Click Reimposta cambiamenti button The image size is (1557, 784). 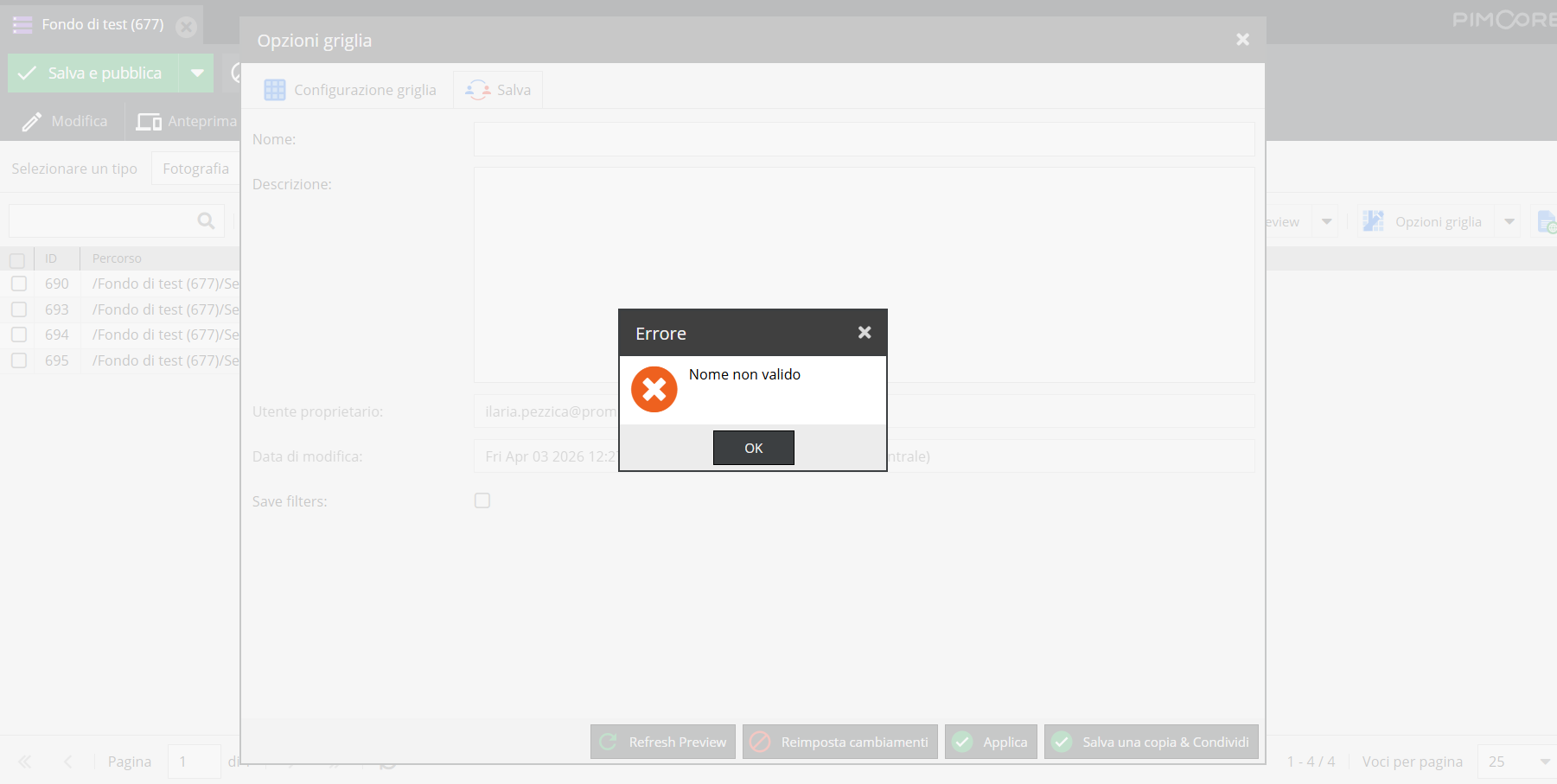coord(839,742)
